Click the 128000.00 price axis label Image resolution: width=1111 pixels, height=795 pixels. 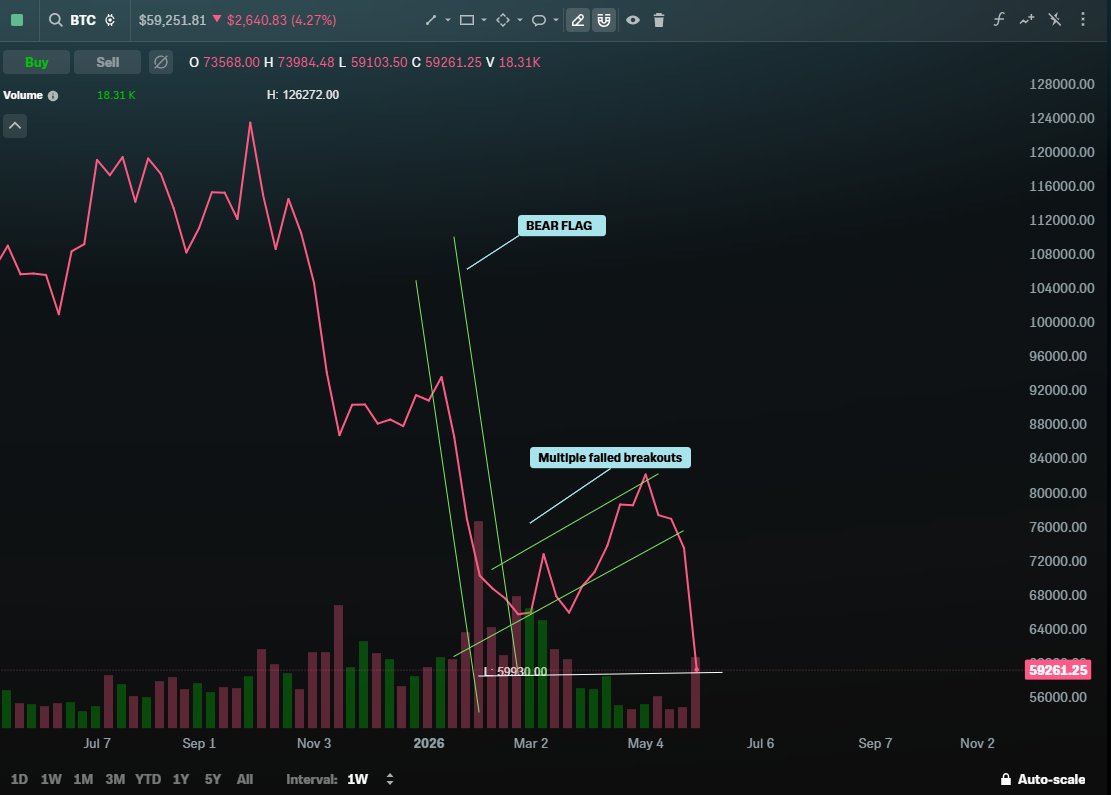coord(1061,84)
